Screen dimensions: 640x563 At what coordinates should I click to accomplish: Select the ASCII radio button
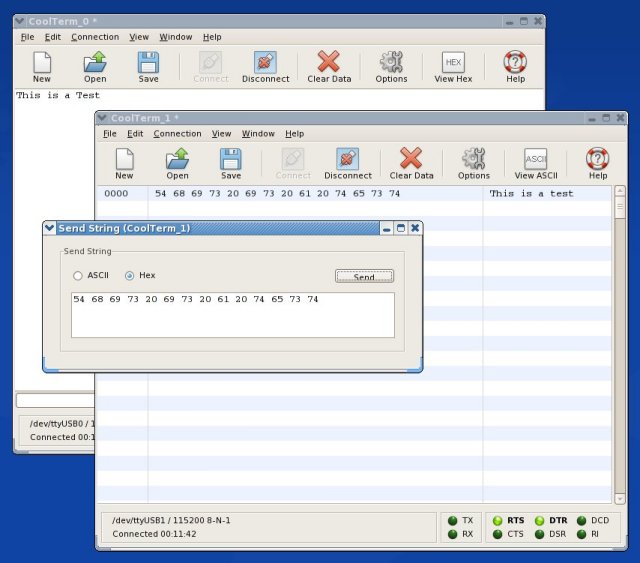pos(78,276)
